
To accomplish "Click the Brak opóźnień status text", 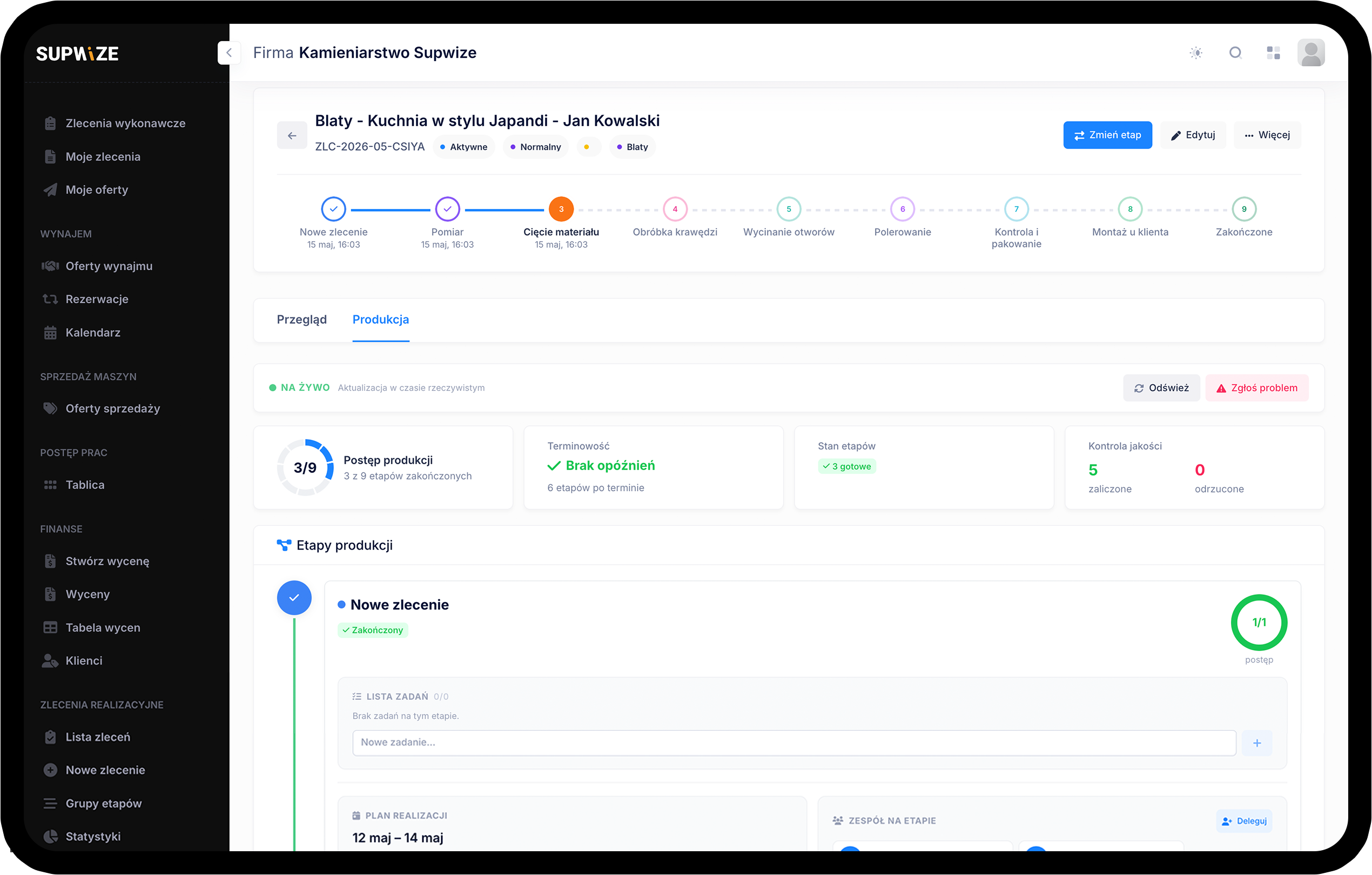I will pos(610,466).
